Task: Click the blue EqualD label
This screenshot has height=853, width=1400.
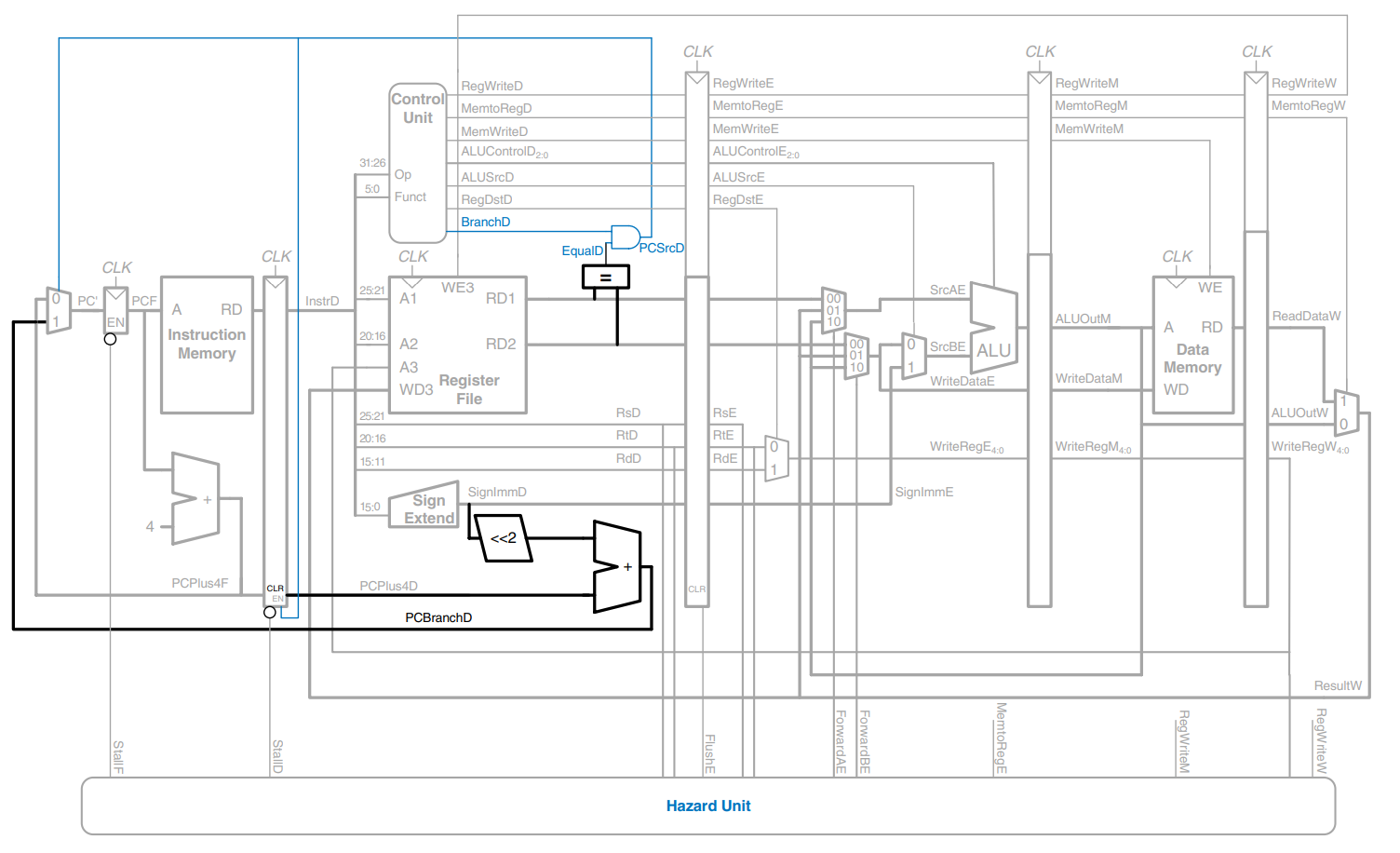Action: [x=582, y=250]
